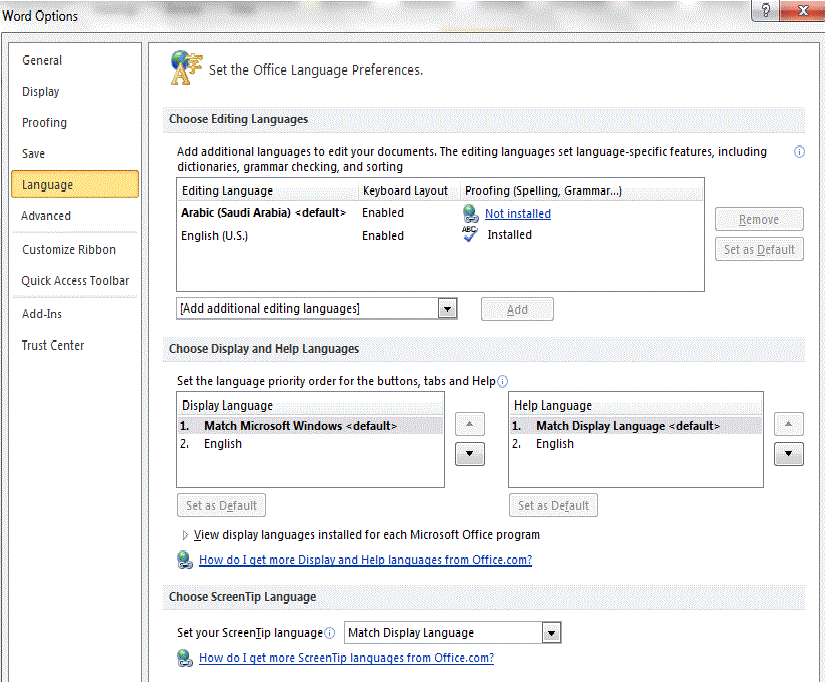Click the ABC checkmark proofing icon for English

click(470, 234)
